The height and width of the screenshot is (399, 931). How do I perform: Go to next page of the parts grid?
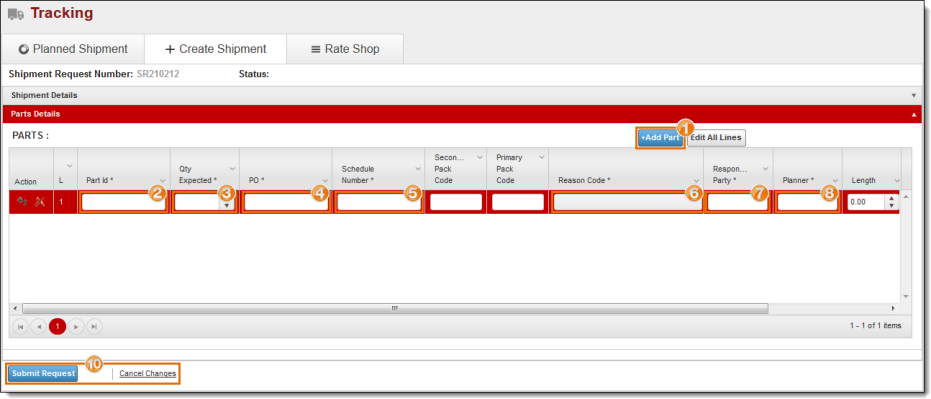76,327
